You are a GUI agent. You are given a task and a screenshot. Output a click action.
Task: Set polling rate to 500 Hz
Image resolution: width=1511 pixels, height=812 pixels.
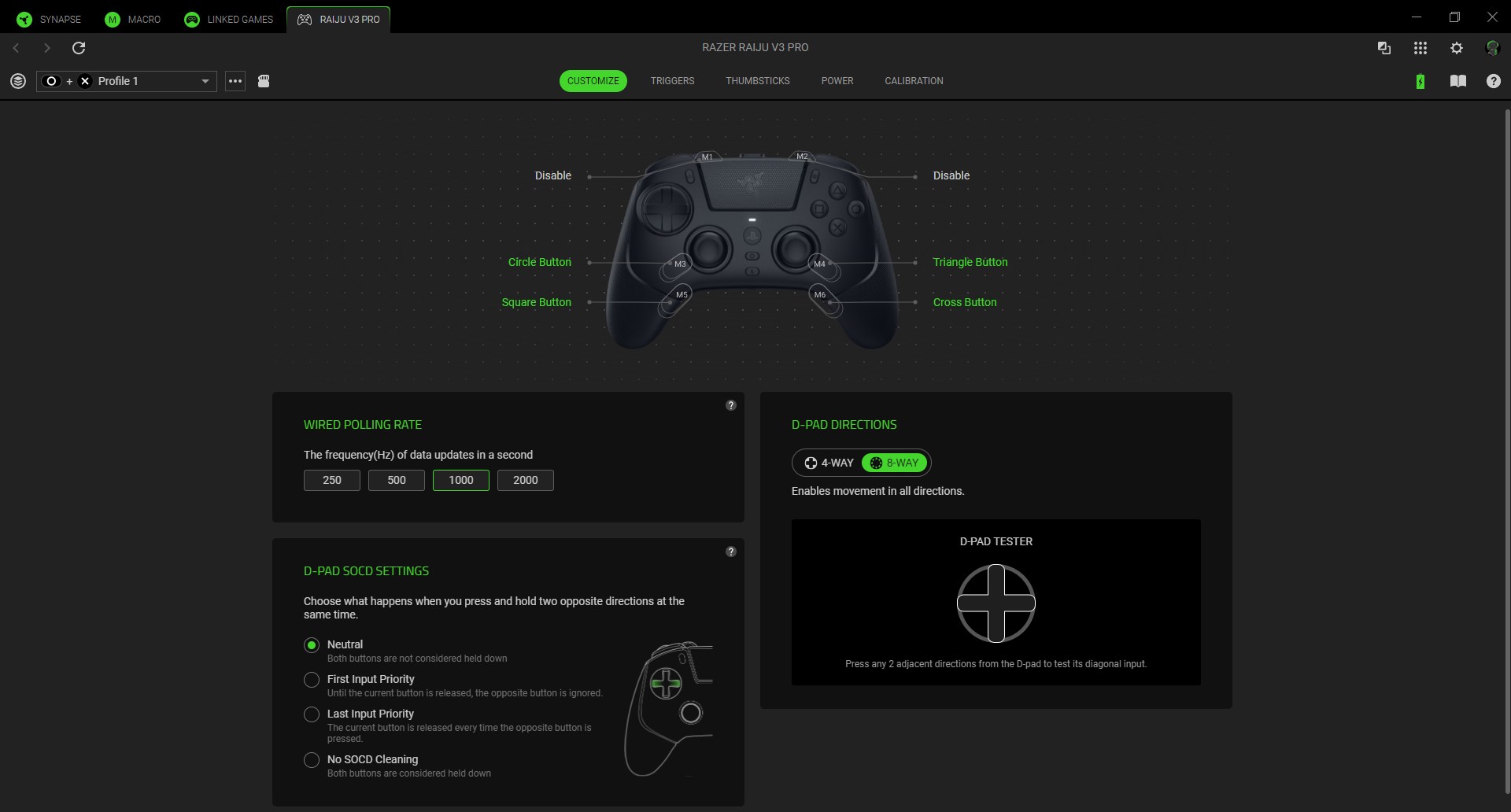(x=396, y=480)
